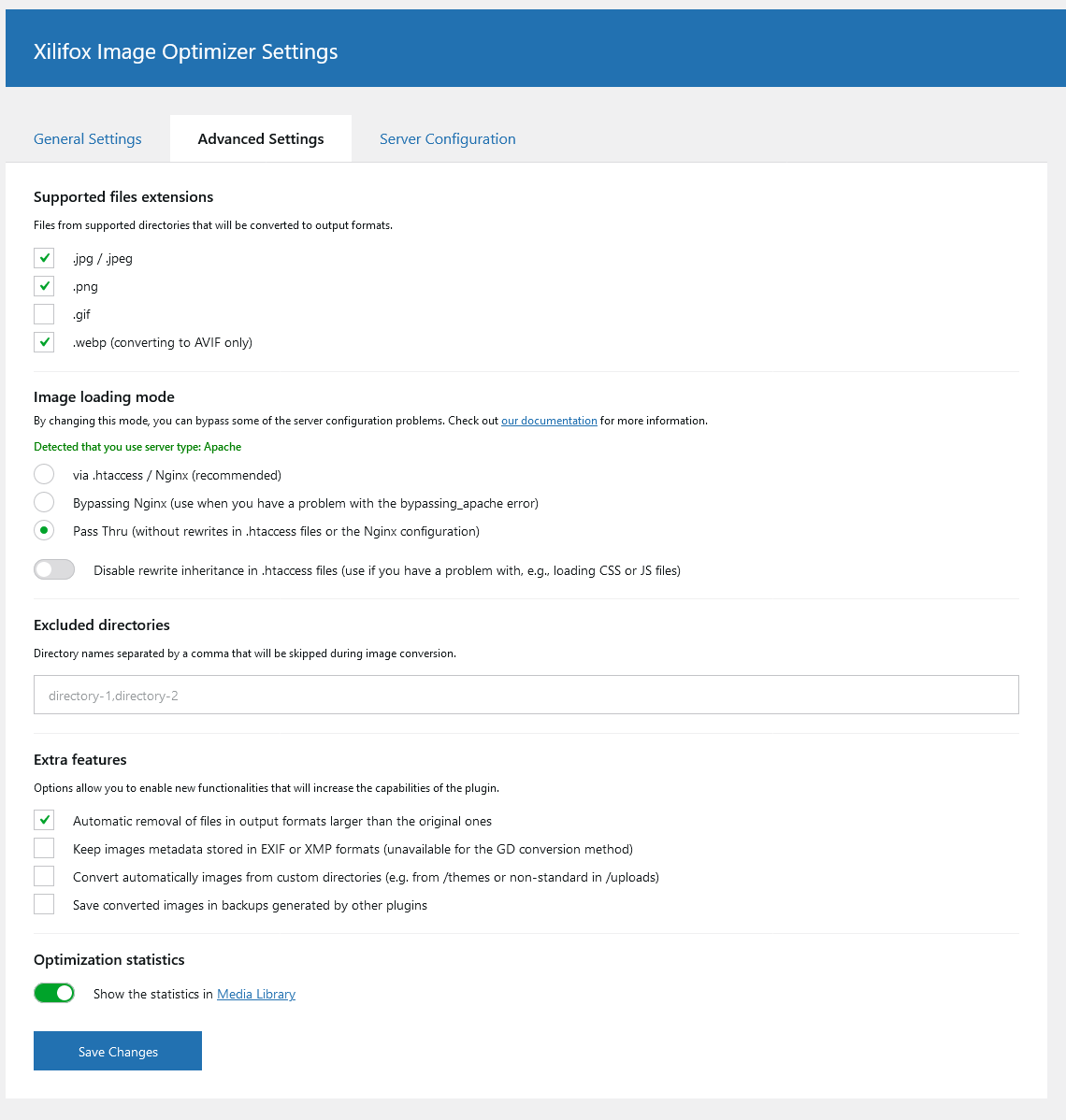Uncheck the .webp converting to AVIF checkbox
This screenshot has width=1066, height=1120.
click(x=44, y=342)
